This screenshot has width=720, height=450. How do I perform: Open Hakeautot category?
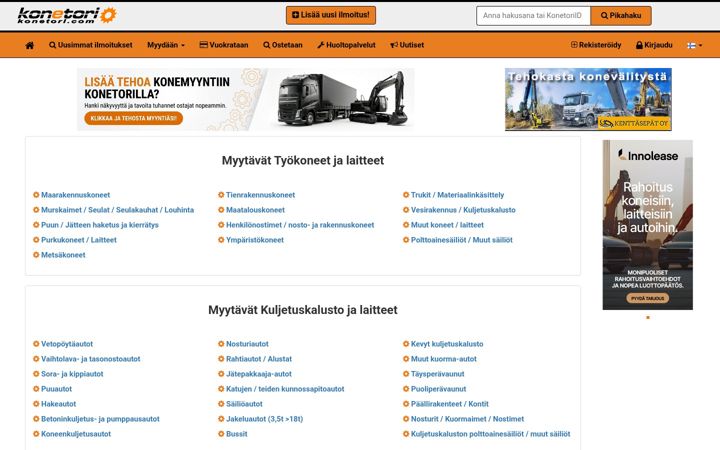(58, 404)
